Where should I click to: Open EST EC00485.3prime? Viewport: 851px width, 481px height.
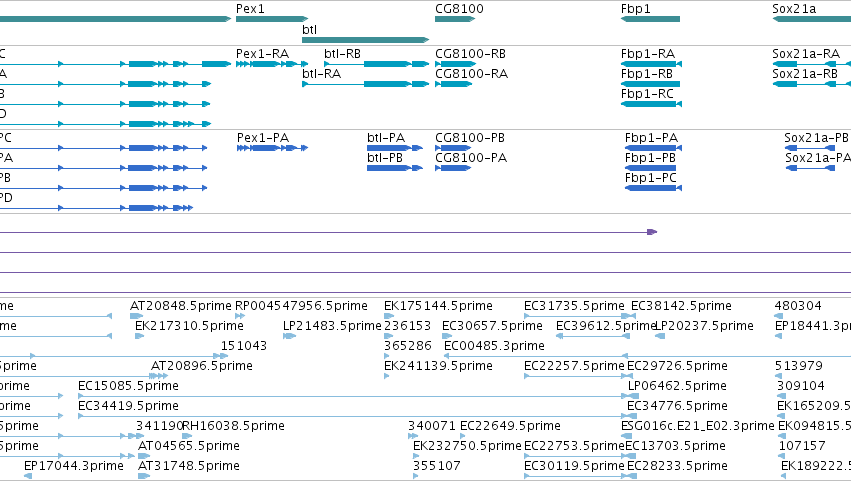(x=494, y=346)
